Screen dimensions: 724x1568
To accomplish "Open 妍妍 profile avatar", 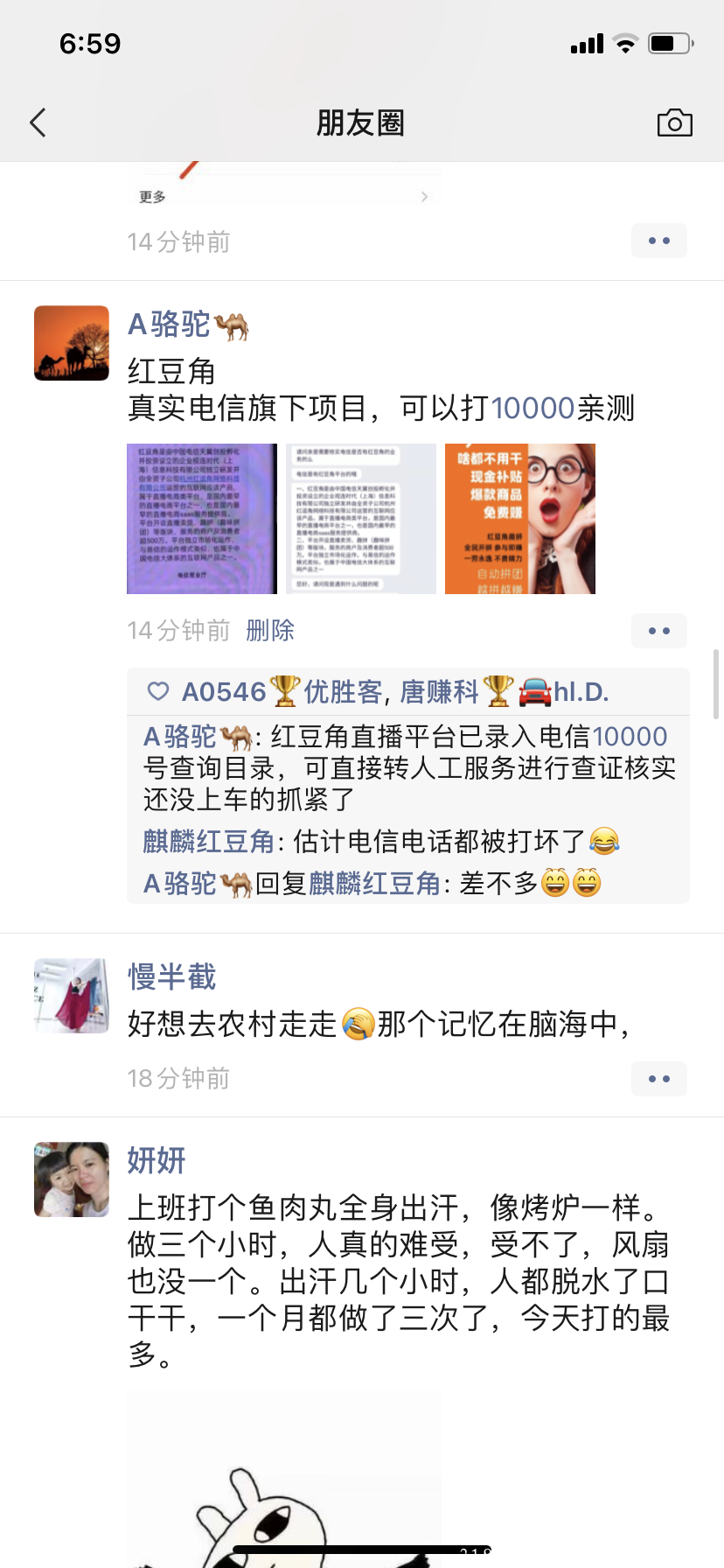I will (x=72, y=1179).
